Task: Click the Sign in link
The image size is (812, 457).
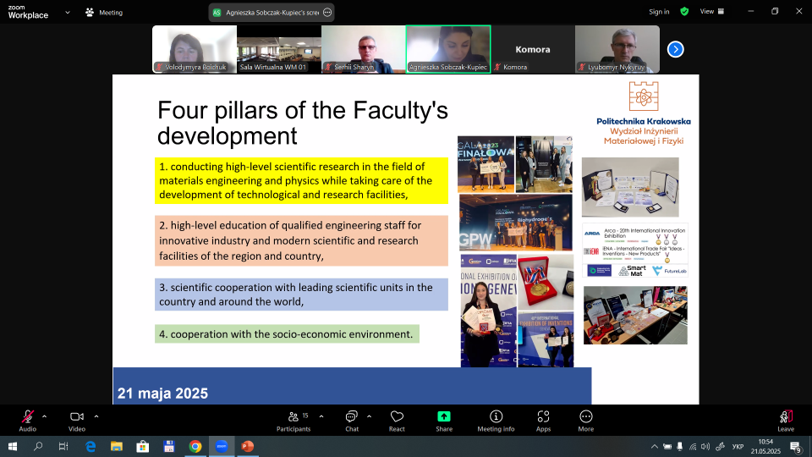Action: point(659,12)
